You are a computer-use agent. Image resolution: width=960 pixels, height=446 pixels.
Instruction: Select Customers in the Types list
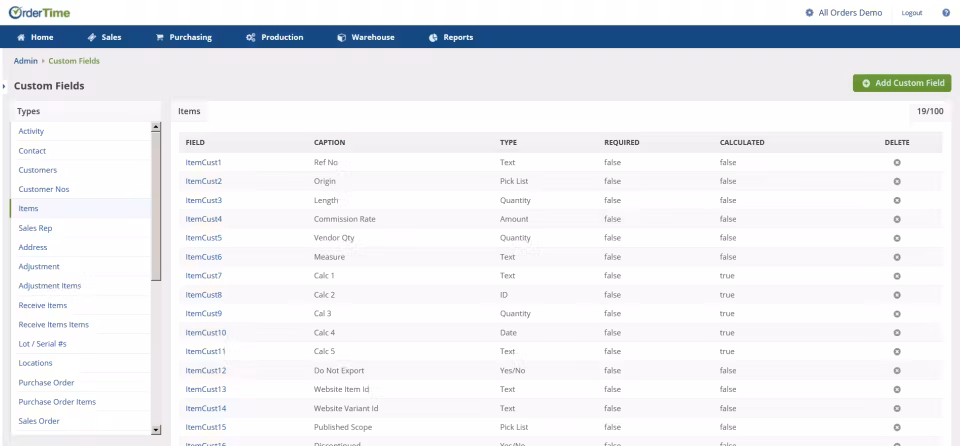38,170
